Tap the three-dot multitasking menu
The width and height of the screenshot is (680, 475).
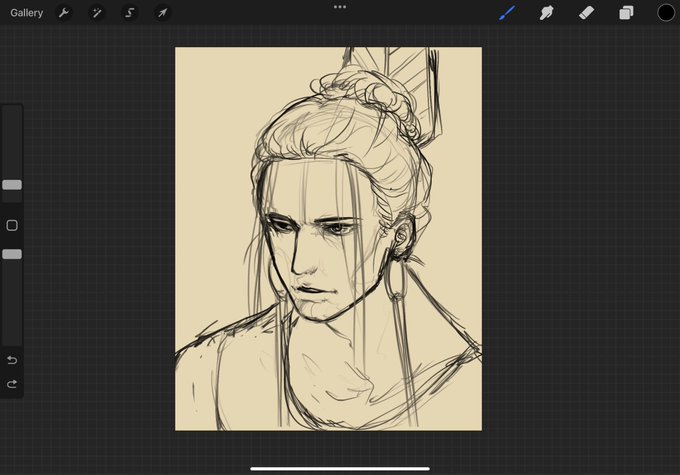(x=340, y=7)
